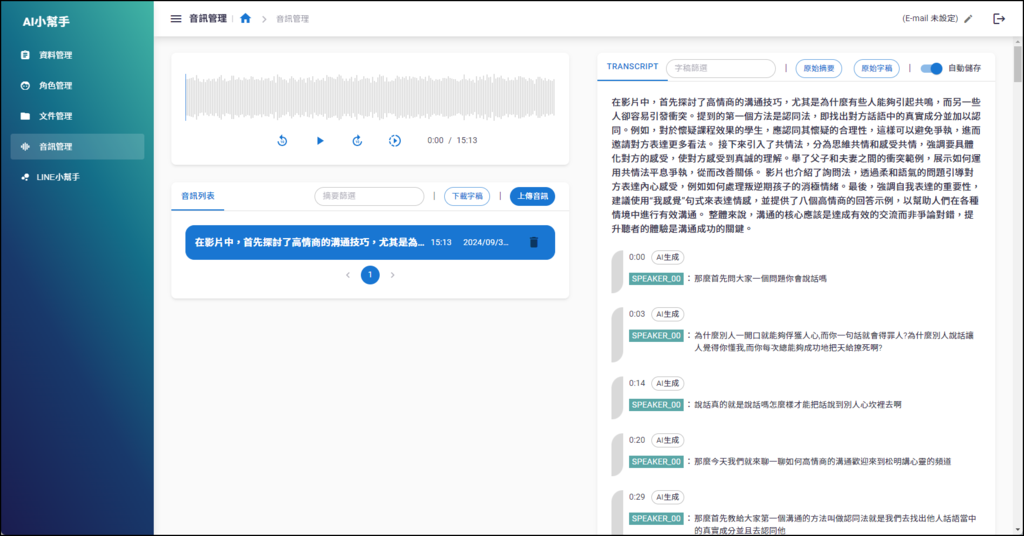Switch to the 音訊列表 tab
Viewport: 1024px width, 536px height.
click(x=198, y=196)
